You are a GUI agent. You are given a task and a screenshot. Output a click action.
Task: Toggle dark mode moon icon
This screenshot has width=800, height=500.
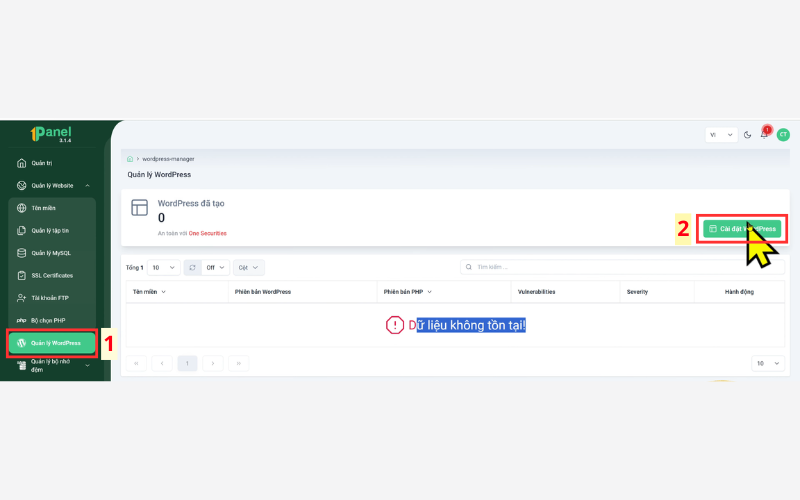coord(747,135)
